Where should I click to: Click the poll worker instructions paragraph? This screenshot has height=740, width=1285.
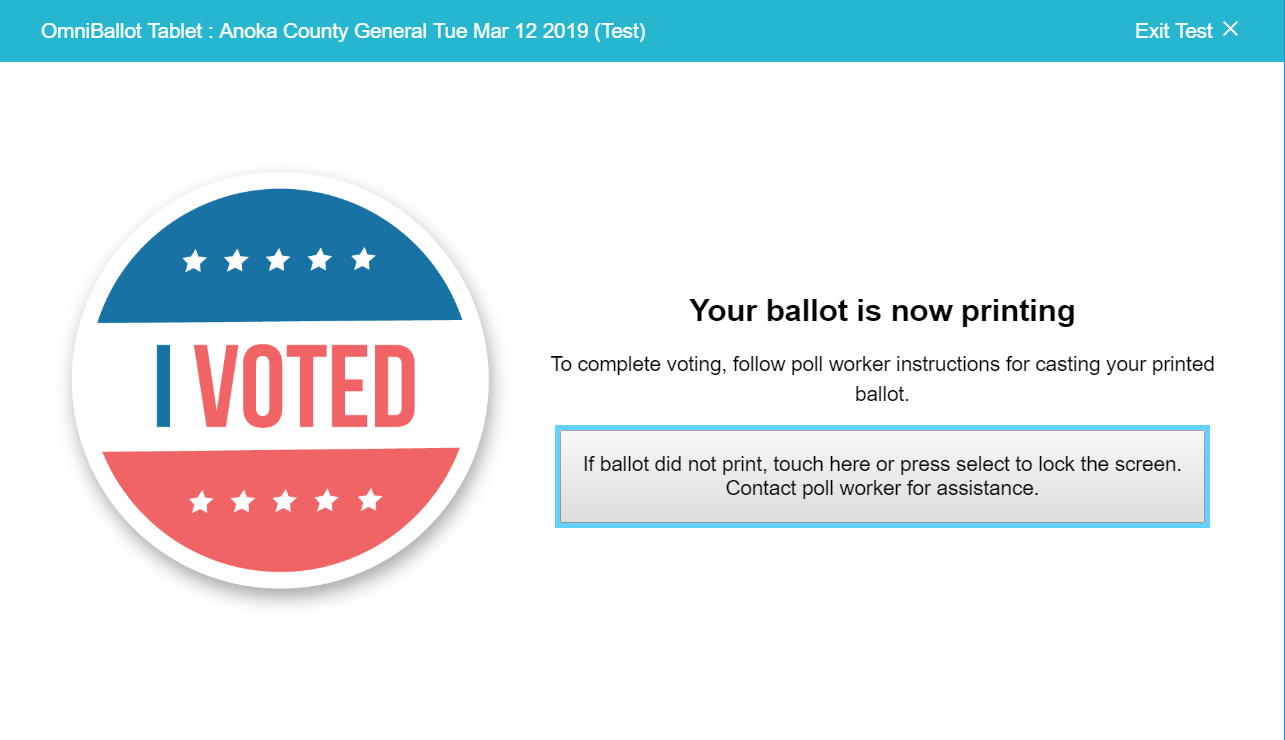(882, 378)
